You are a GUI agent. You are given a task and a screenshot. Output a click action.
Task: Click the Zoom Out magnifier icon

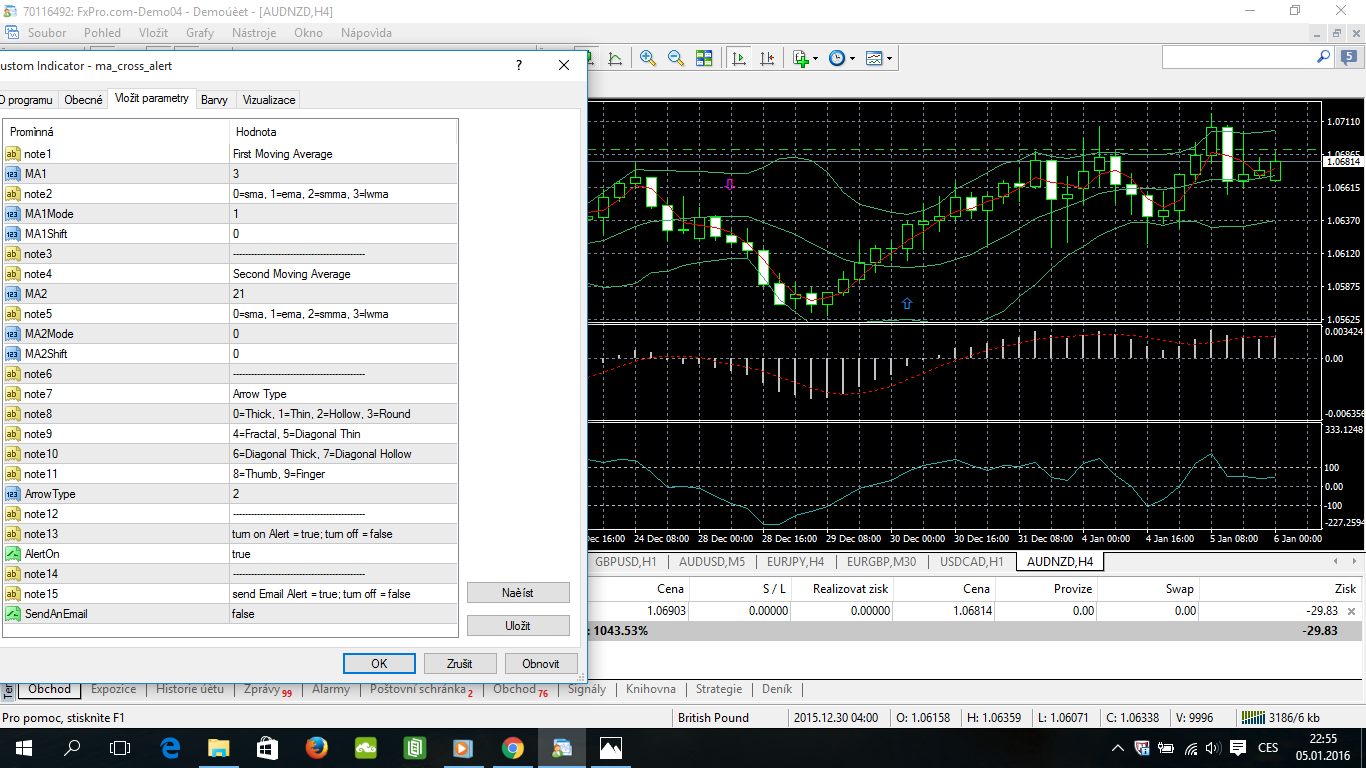[x=676, y=59]
